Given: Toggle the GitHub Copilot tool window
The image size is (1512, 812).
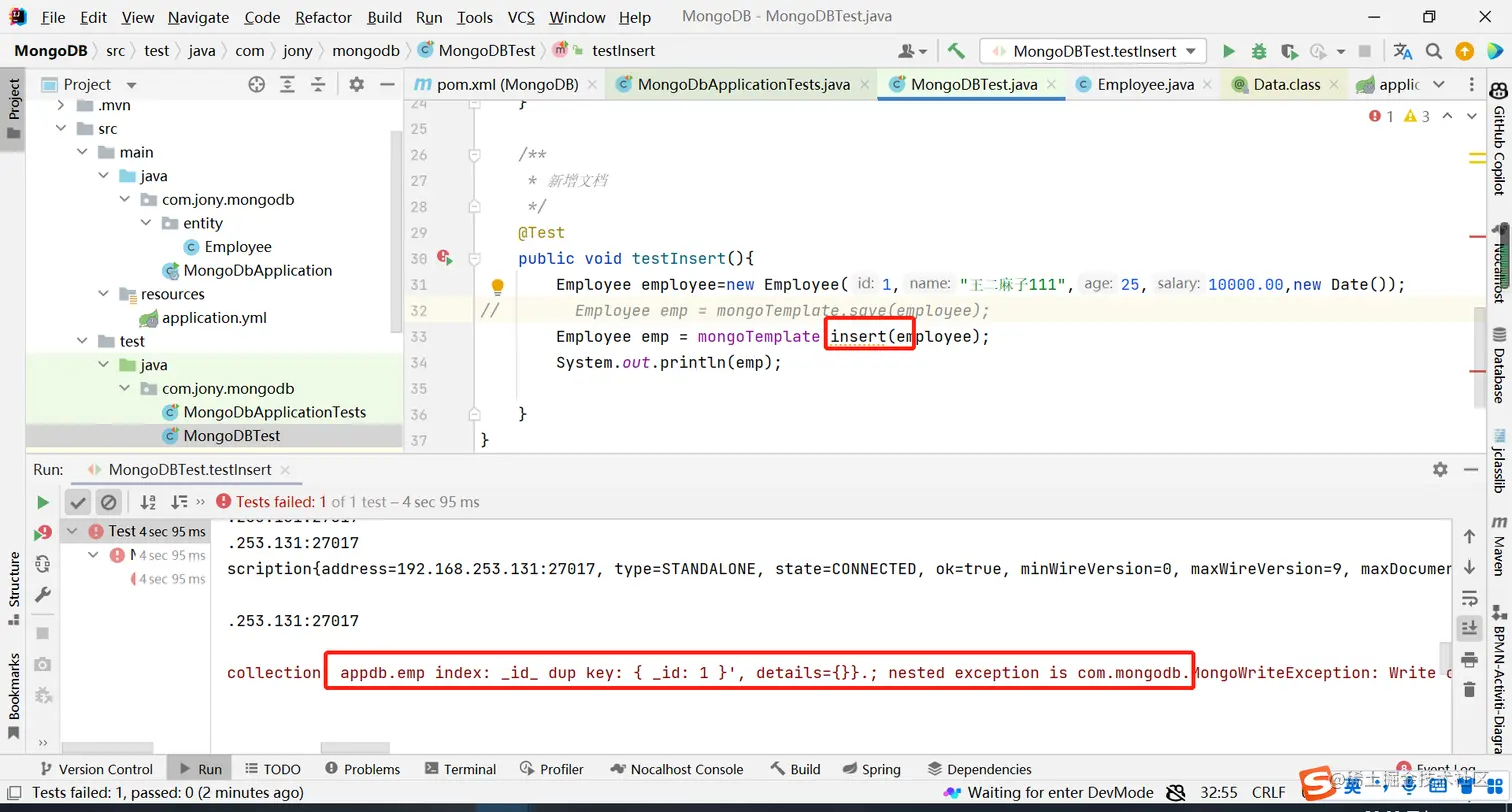Looking at the screenshot, I should pyautogui.click(x=1499, y=140).
